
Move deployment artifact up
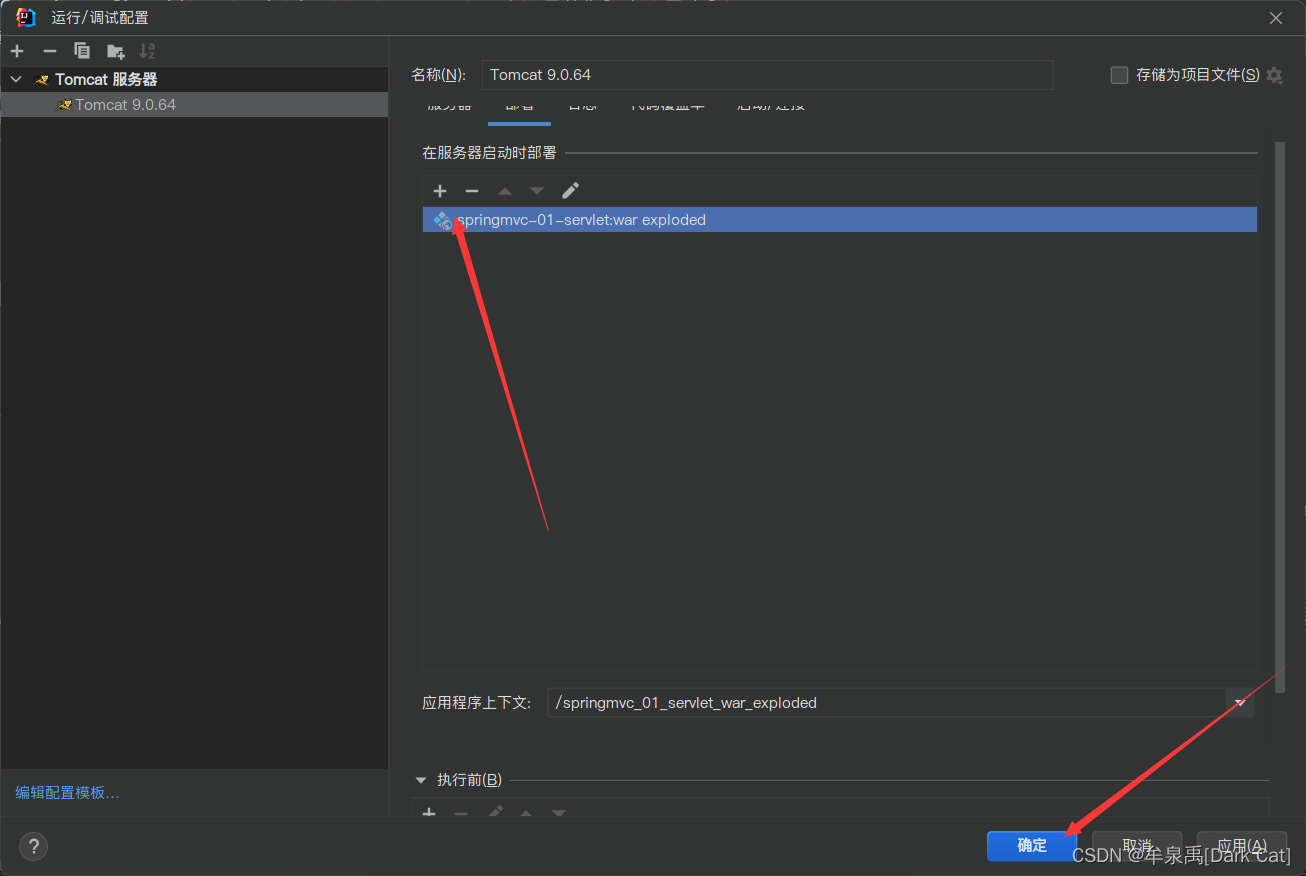point(505,191)
